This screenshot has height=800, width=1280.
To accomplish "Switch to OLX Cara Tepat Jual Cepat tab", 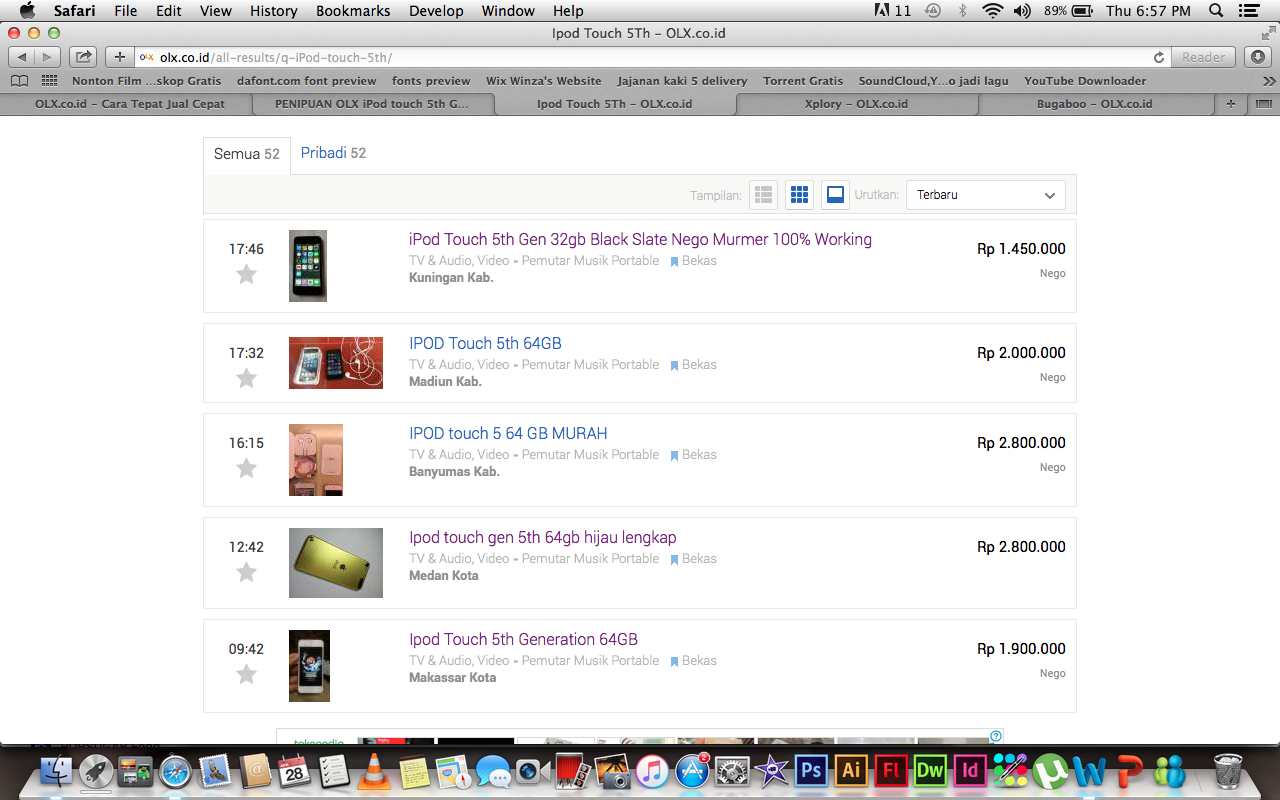I will tap(130, 104).
